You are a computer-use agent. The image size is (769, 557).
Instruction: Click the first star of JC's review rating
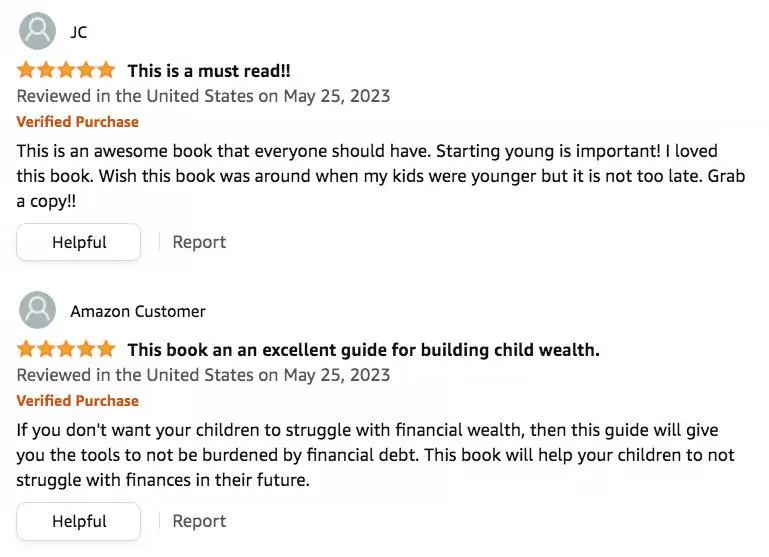coord(27,71)
